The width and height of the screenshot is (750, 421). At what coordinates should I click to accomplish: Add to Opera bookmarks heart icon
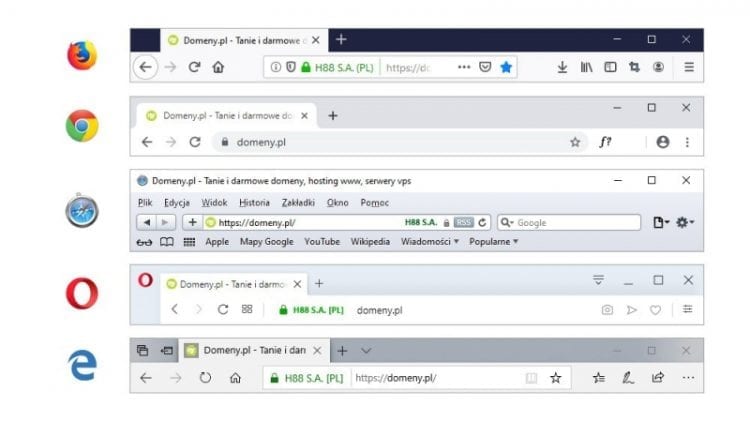click(x=655, y=310)
